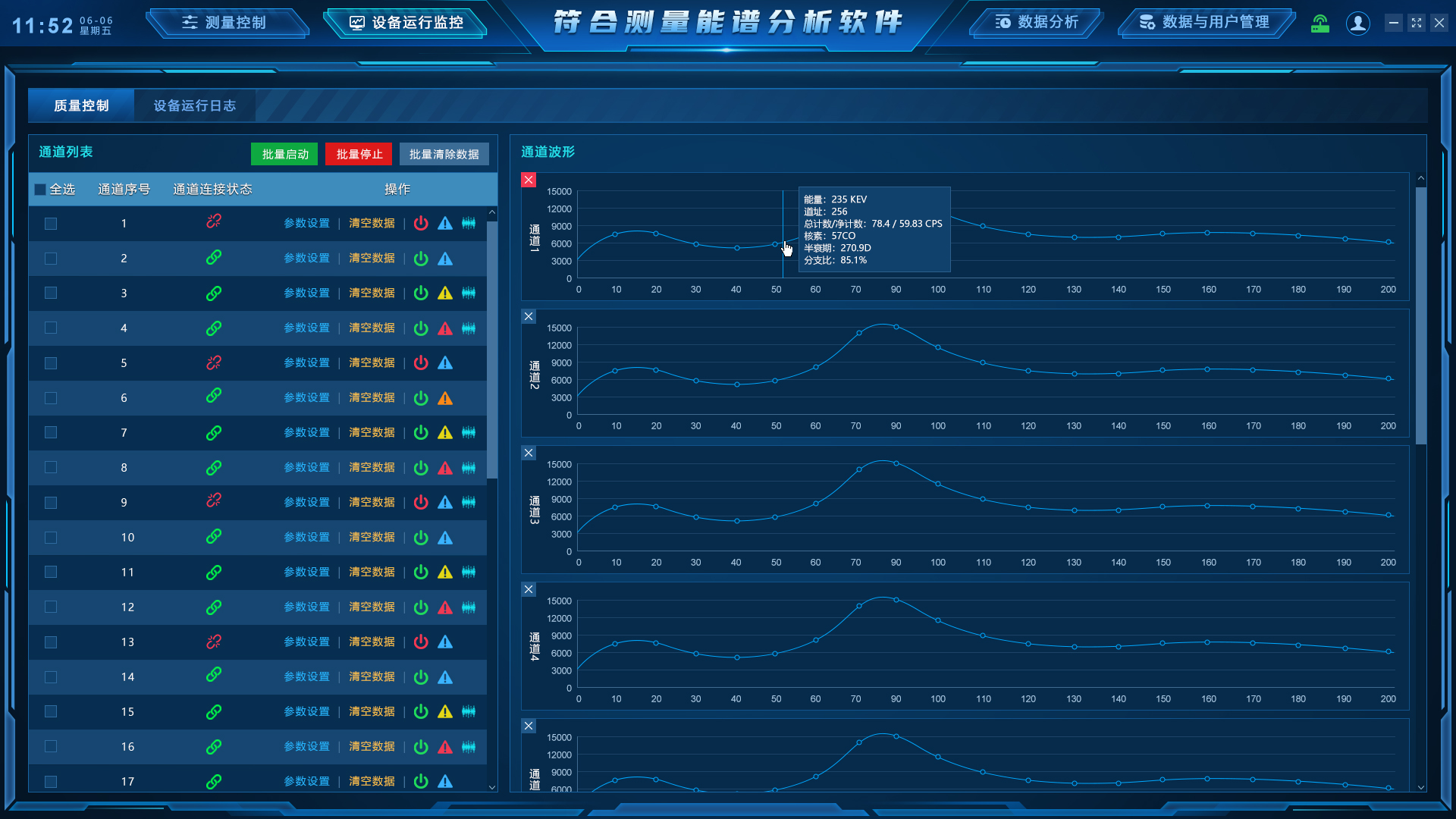The image size is (1456, 819).
Task: Click 参数设置 link for channel 7
Action: (306, 432)
